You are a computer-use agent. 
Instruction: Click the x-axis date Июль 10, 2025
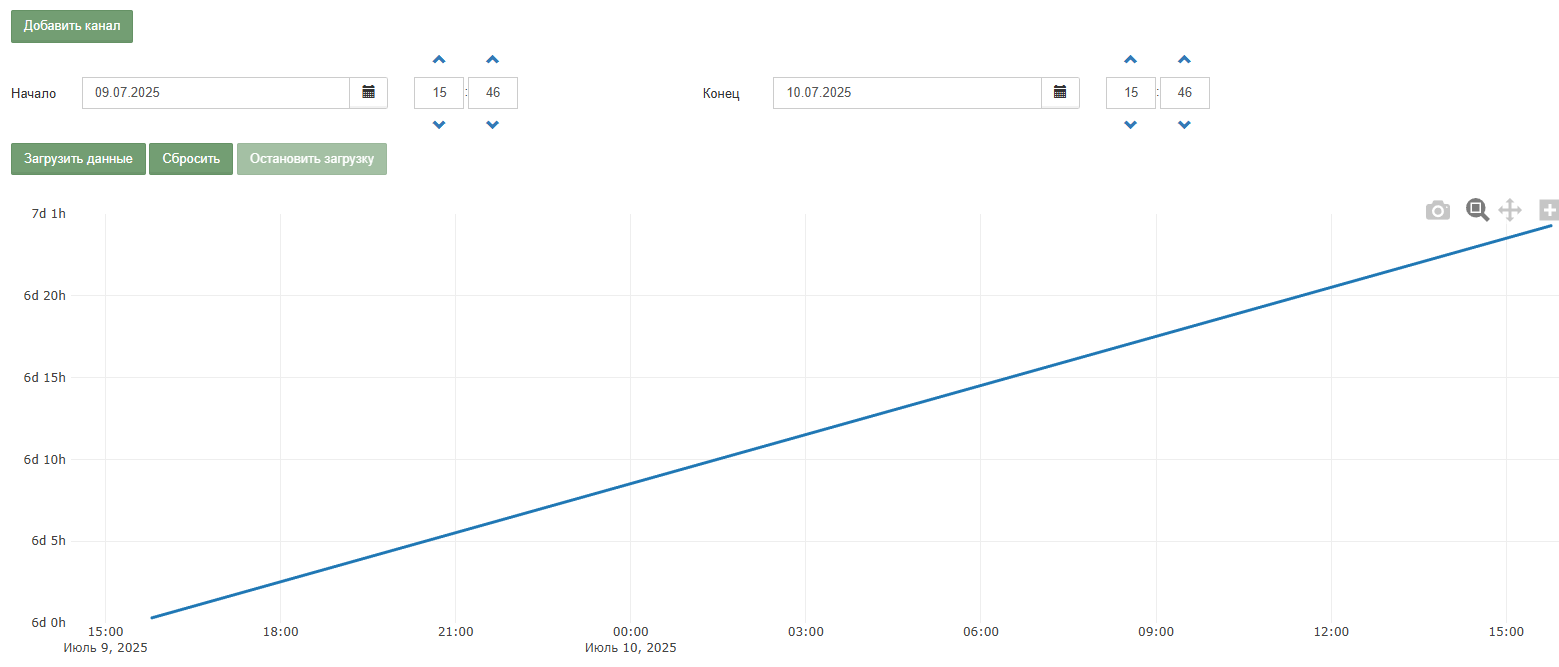tap(631, 648)
